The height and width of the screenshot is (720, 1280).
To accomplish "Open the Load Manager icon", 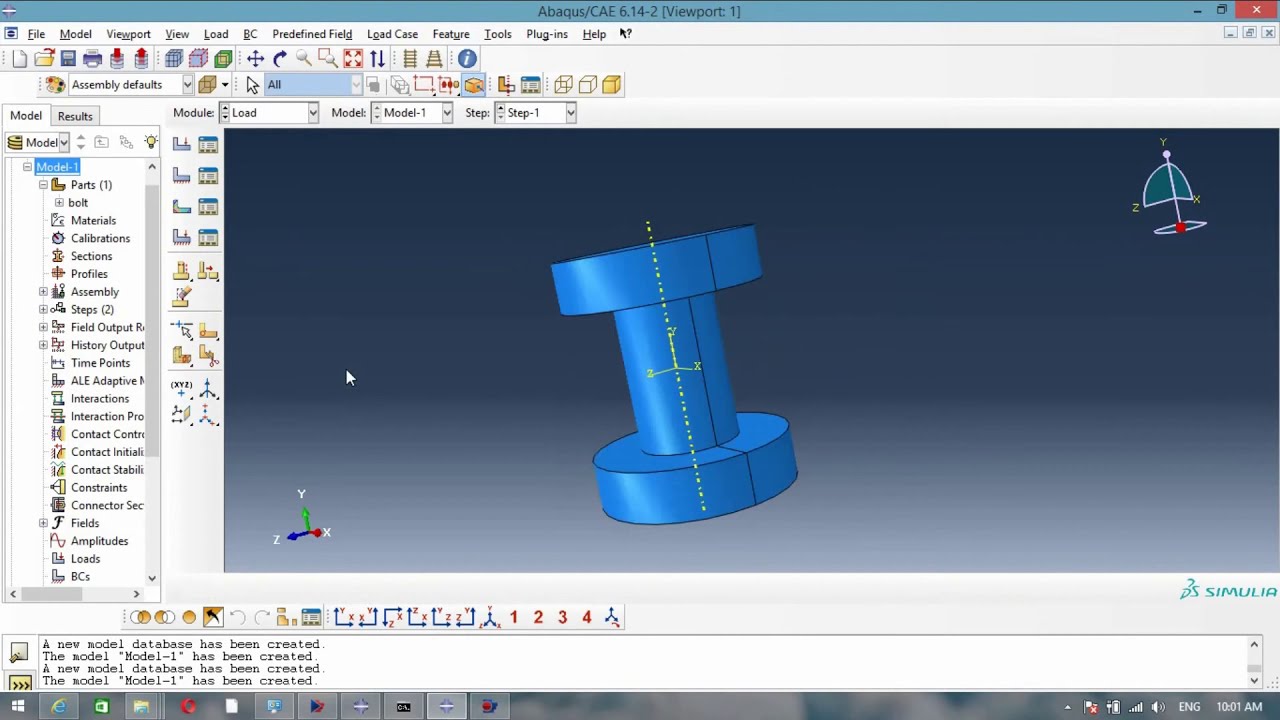I will (208, 144).
